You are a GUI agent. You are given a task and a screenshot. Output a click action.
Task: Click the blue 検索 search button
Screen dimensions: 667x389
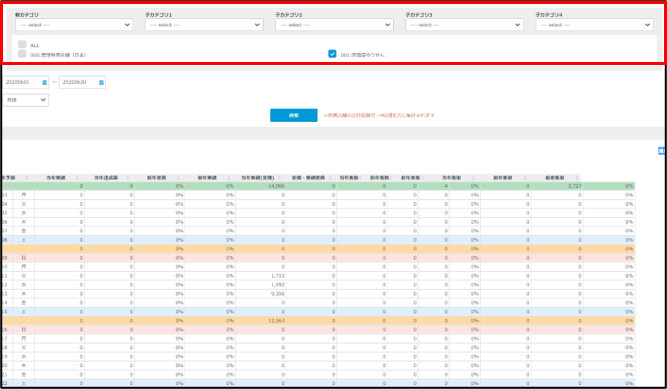click(294, 115)
